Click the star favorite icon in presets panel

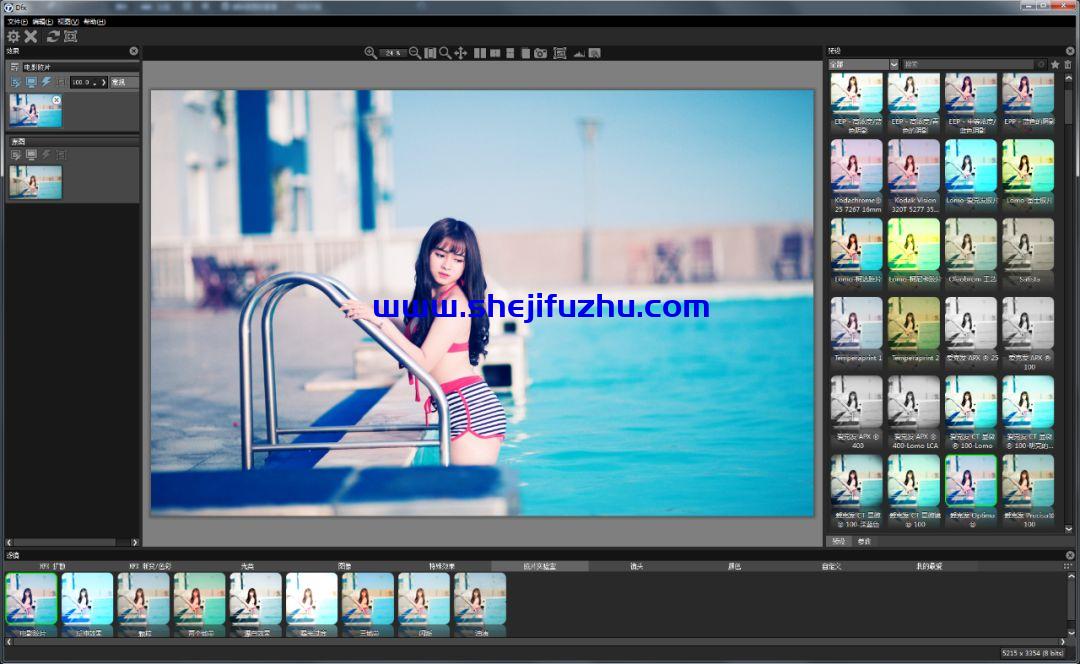pos(1055,64)
